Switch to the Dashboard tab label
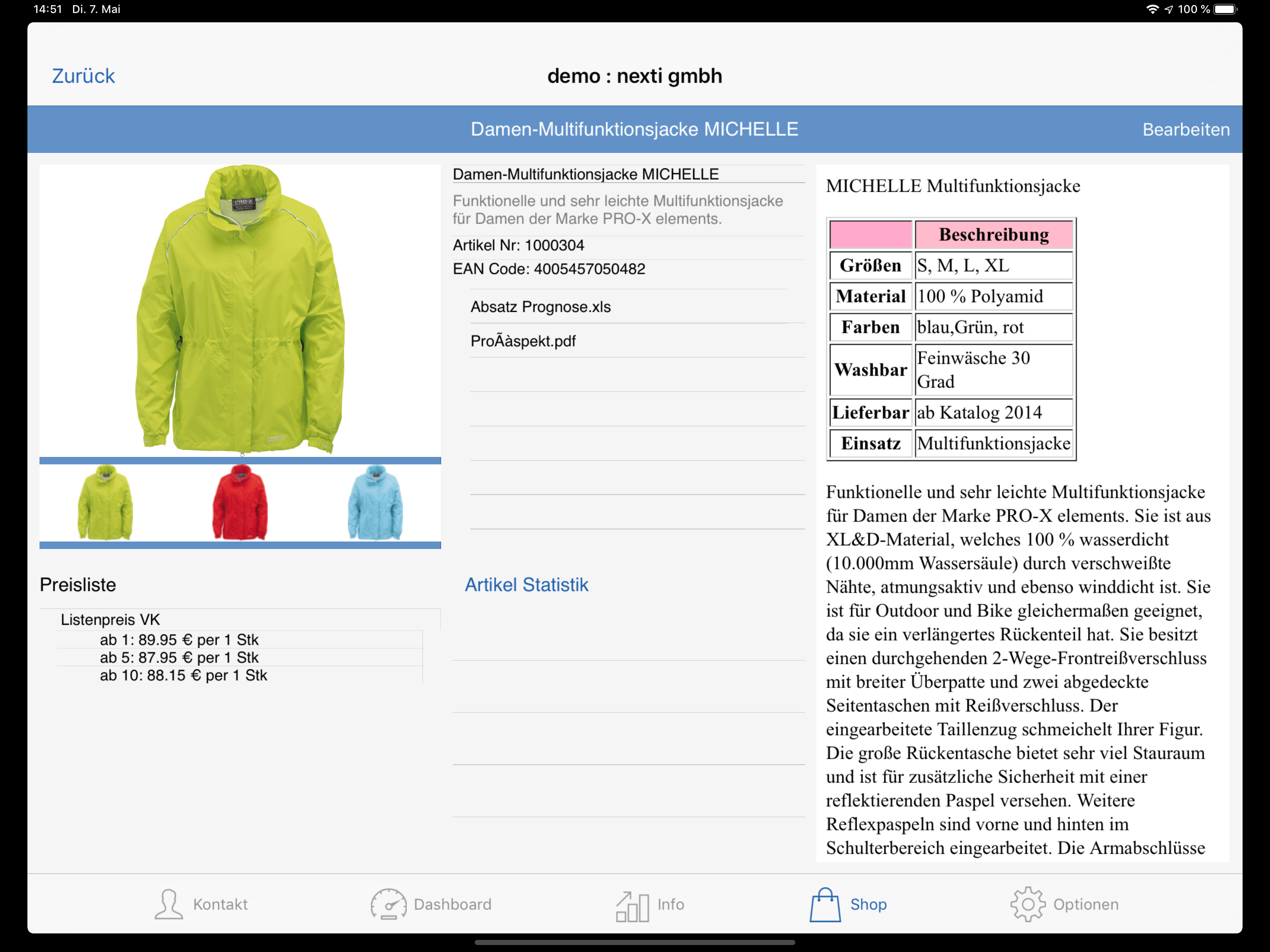Image resolution: width=1270 pixels, height=952 pixels. [x=452, y=904]
